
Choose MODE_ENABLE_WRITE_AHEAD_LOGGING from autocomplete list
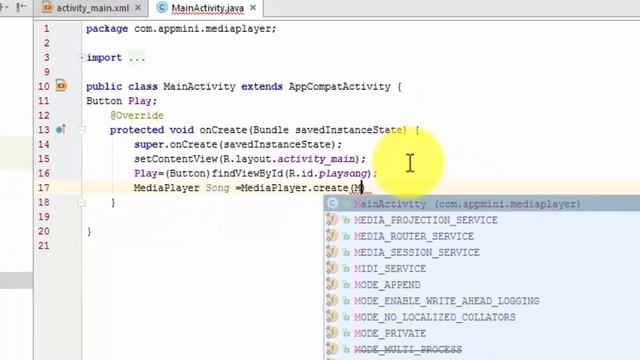tap(482, 301)
